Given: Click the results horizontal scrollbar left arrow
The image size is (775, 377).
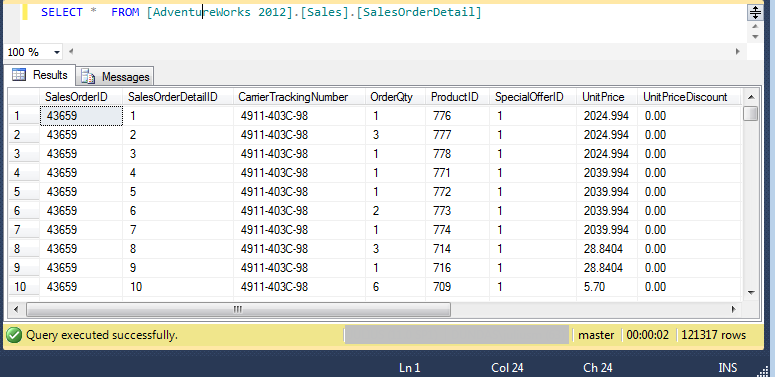Looking at the screenshot, I should (16, 309).
